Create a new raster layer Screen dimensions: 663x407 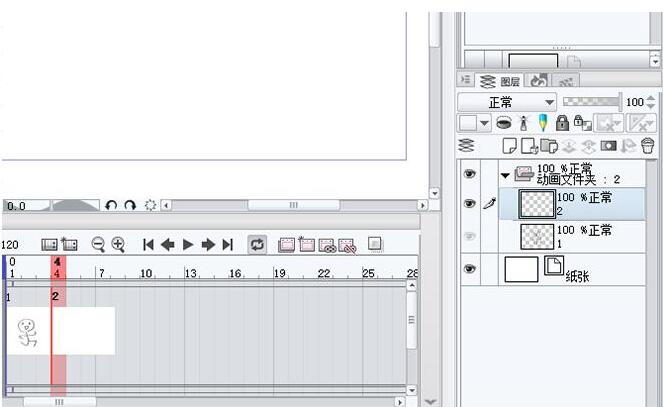pos(510,146)
